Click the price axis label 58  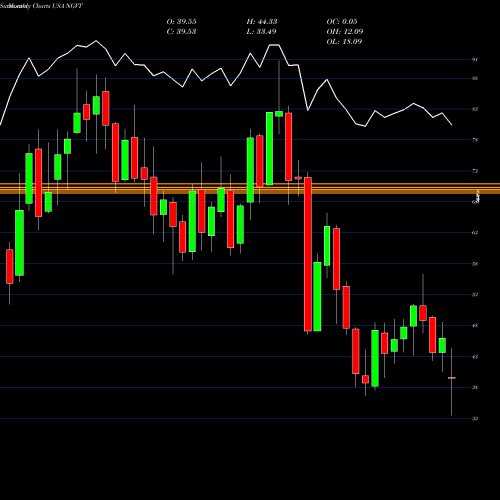(x=475, y=264)
